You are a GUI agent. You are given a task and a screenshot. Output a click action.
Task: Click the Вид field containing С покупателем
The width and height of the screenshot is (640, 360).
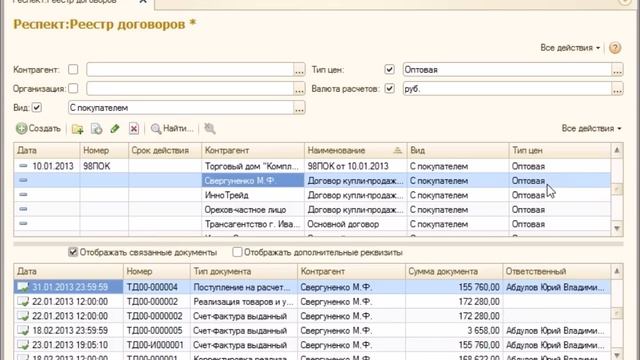coord(180,108)
